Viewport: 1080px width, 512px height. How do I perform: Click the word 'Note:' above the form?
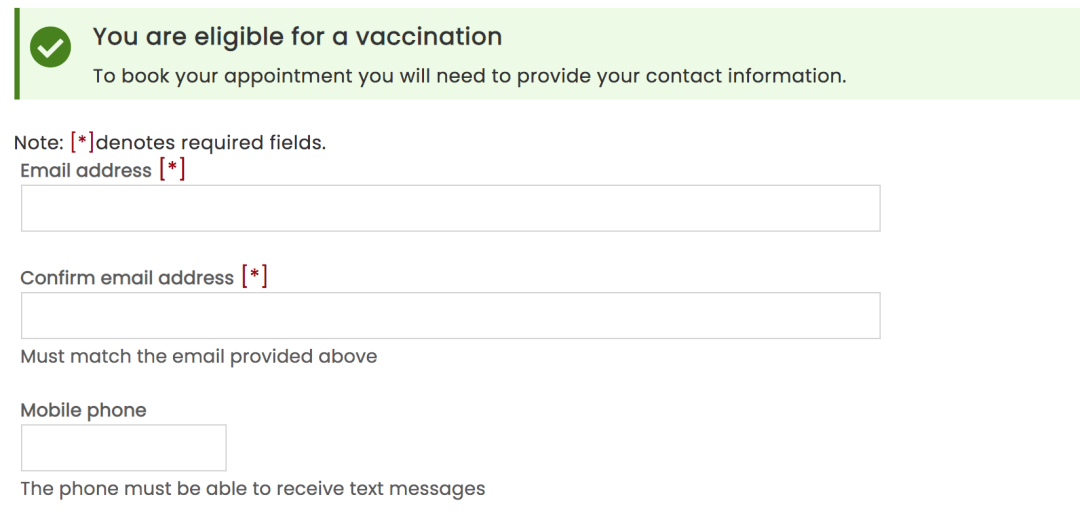coord(39,143)
